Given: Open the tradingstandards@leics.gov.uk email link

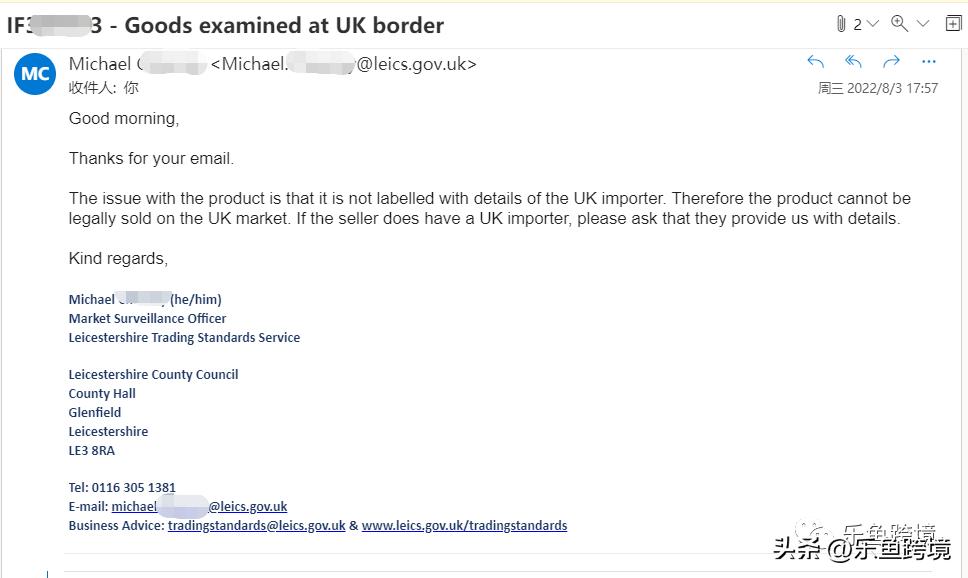Looking at the screenshot, I should (256, 525).
